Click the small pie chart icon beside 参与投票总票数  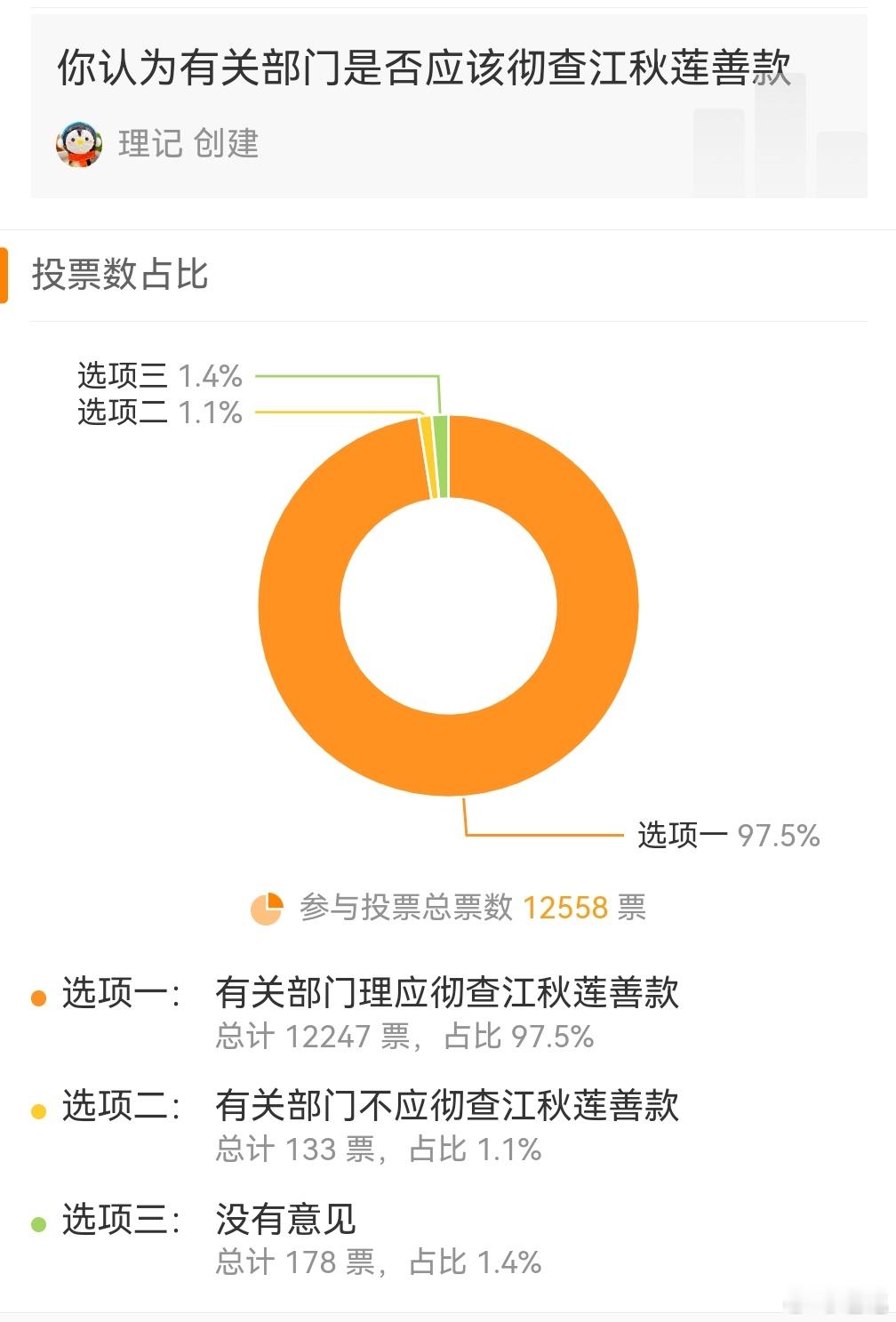tap(268, 908)
